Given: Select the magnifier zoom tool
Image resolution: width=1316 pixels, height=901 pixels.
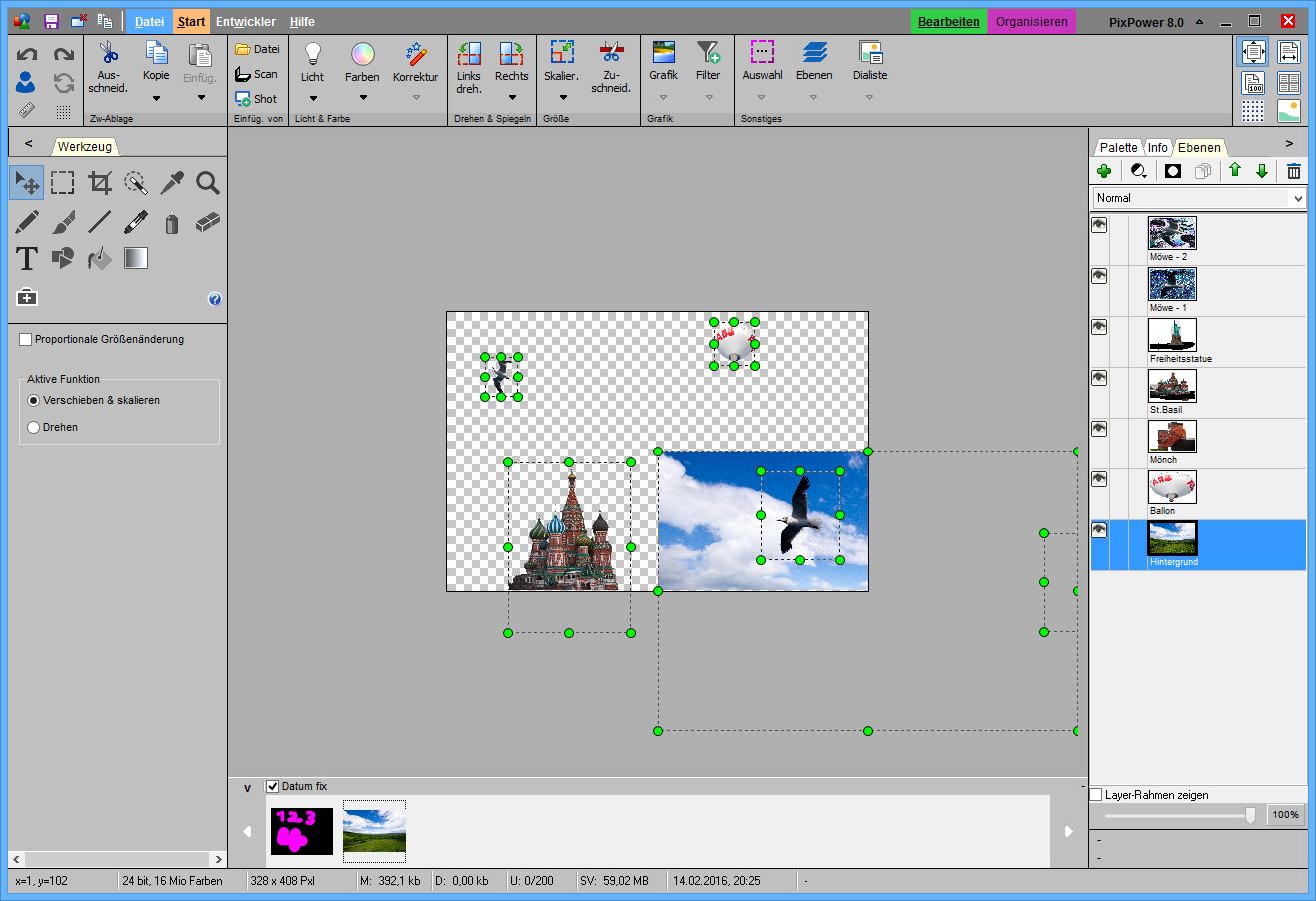Looking at the screenshot, I should tap(208, 183).
